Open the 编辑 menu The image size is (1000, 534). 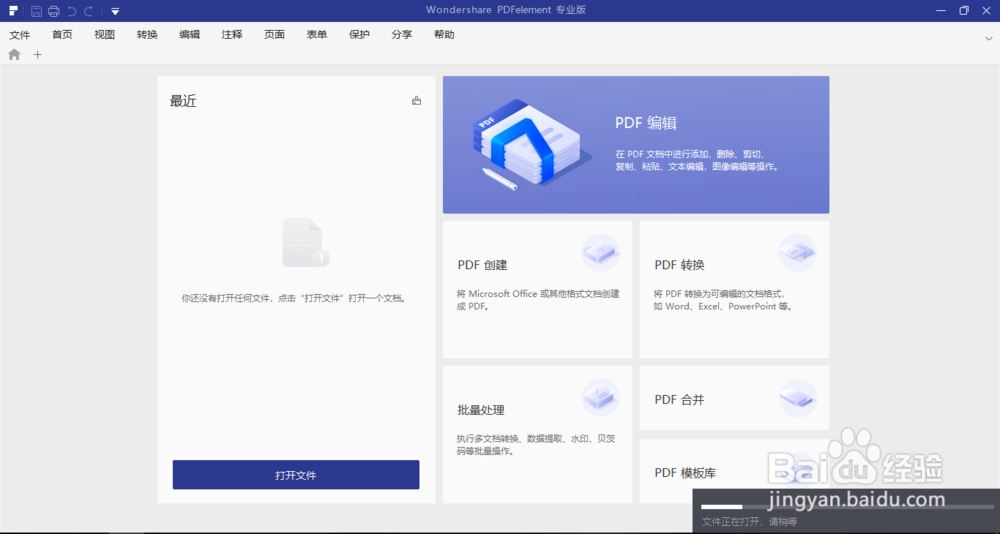(189, 34)
